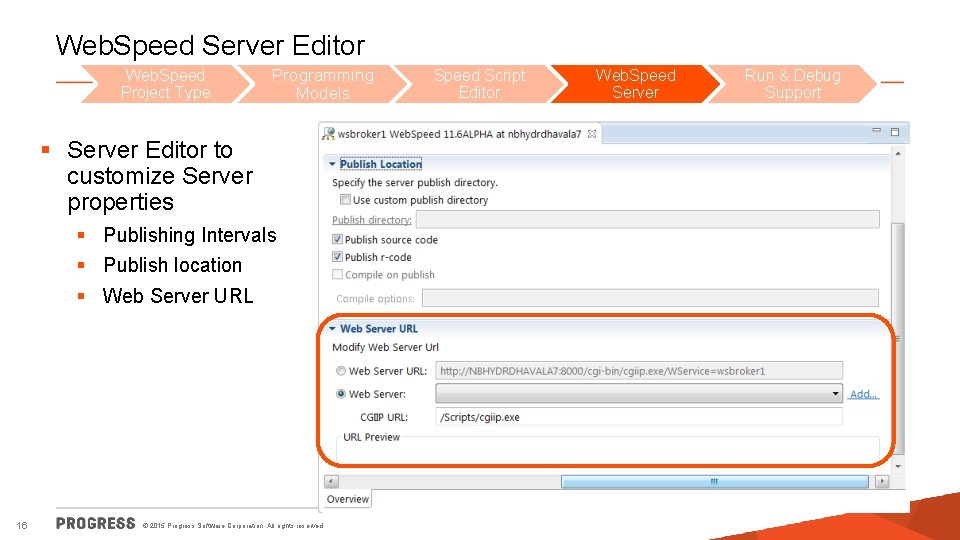Click the CGIIP URL text field
Image resolution: width=960 pixels, height=540 pixels.
coord(639,417)
